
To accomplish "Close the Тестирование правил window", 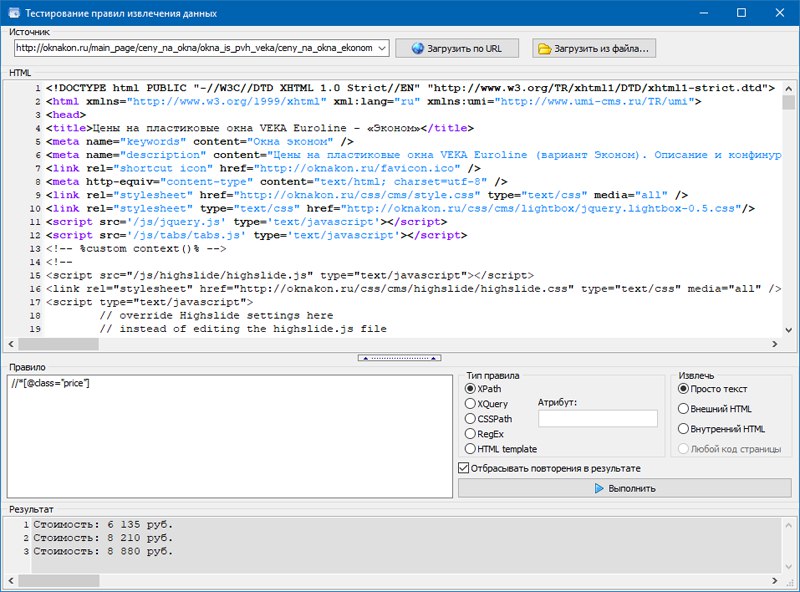I will (x=780, y=13).
